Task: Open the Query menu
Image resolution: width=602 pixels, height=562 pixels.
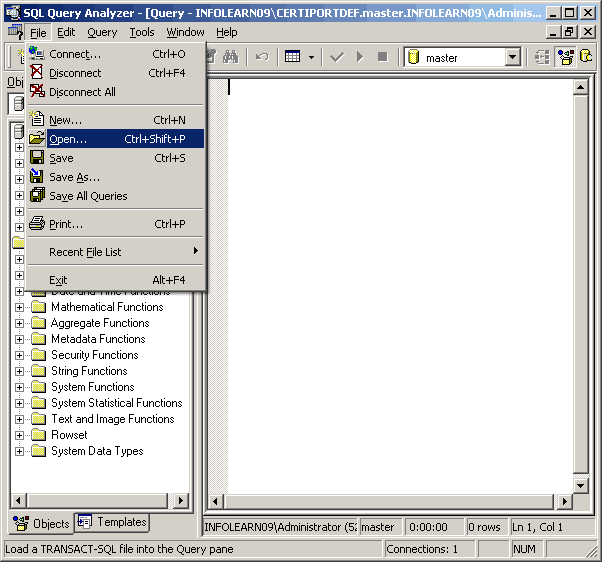Action: [102, 33]
